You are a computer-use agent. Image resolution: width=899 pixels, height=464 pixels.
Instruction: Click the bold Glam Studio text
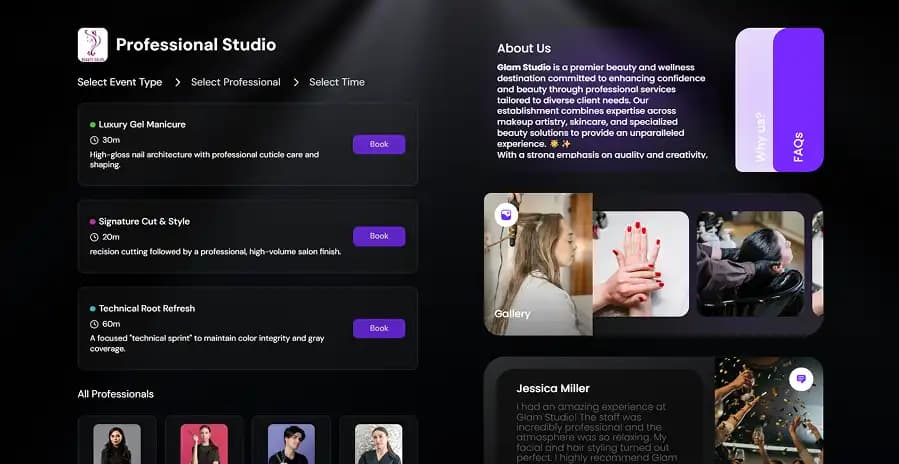pos(524,68)
